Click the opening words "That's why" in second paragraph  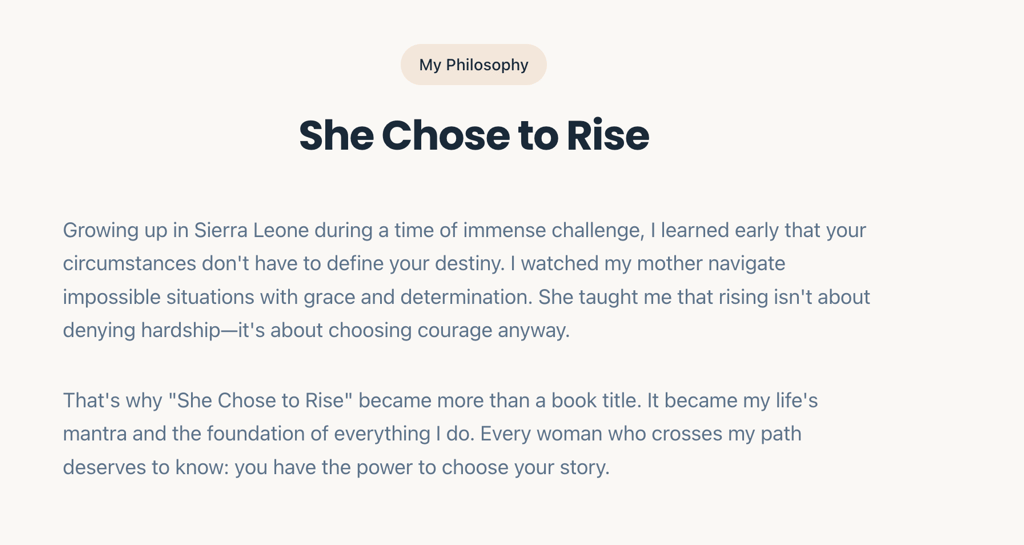[x=112, y=401]
